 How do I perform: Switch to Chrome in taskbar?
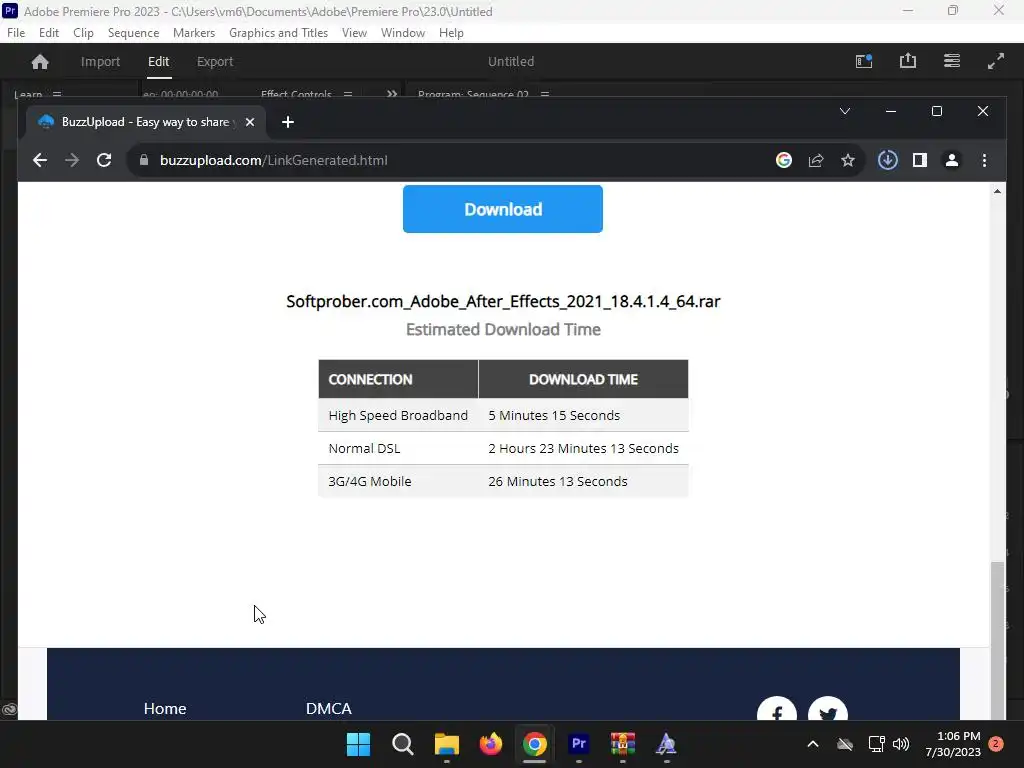coord(534,744)
